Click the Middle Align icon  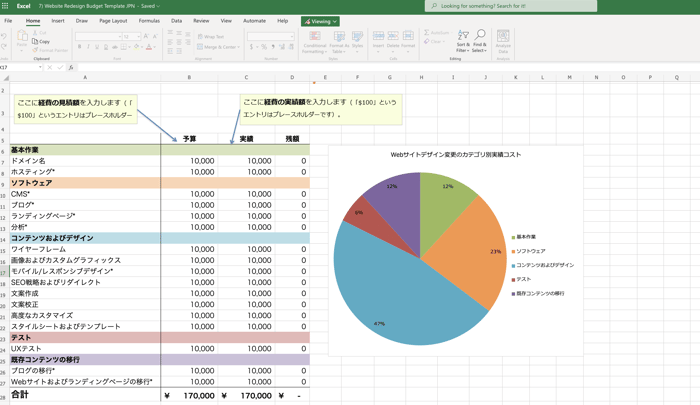pyautogui.click(x=179, y=33)
